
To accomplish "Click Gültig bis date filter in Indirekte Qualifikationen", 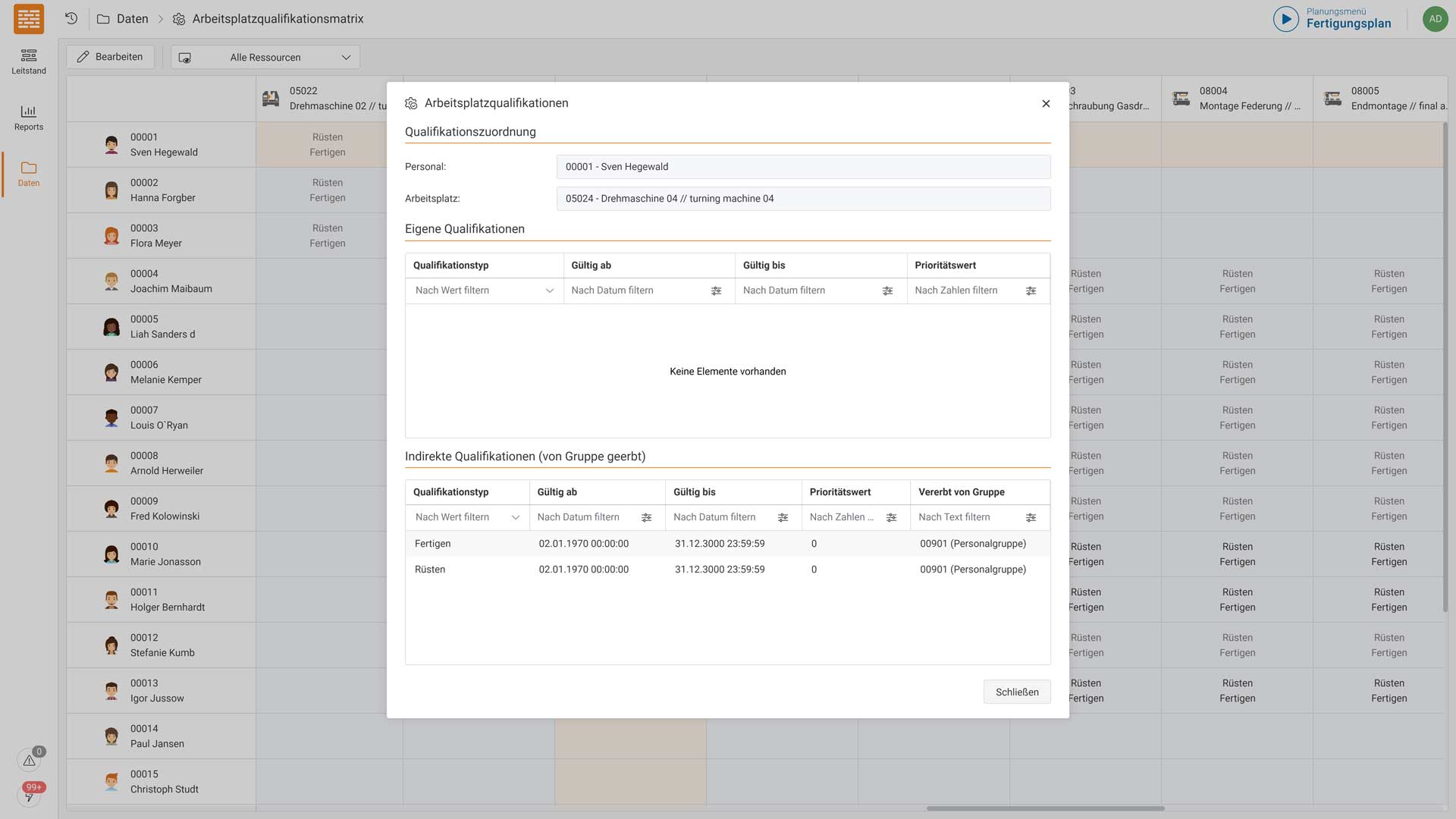I will tap(723, 517).
